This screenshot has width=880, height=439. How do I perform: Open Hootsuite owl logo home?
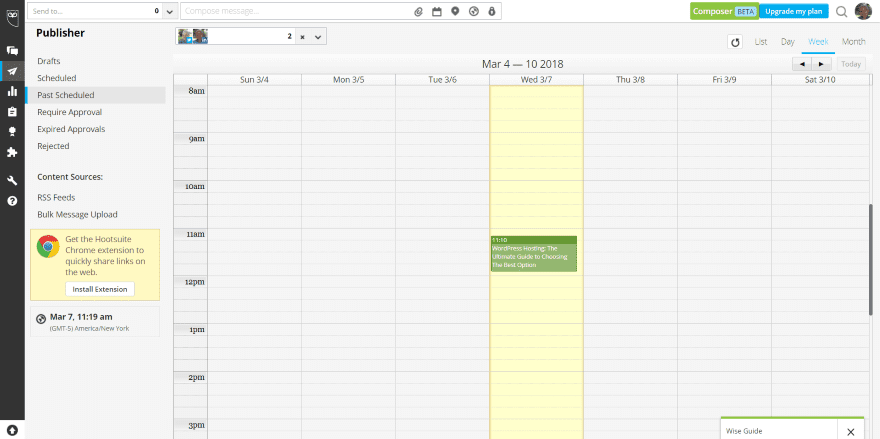click(x=12, y=17)
